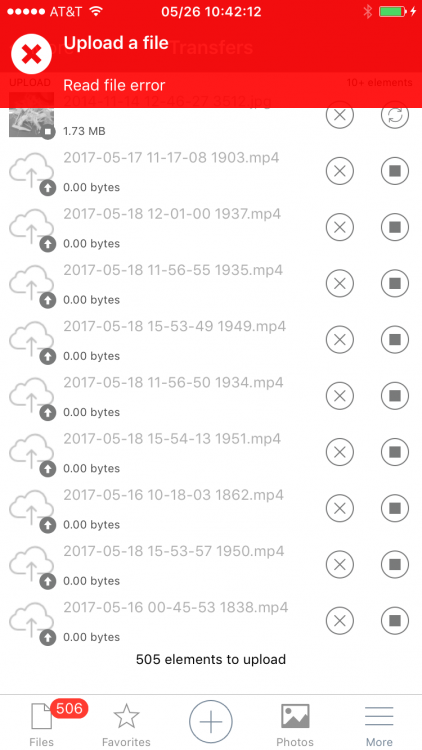Stop upload of 1935.mp4
This screenshot has height=750, width=422.
click(x=395, y=283)
